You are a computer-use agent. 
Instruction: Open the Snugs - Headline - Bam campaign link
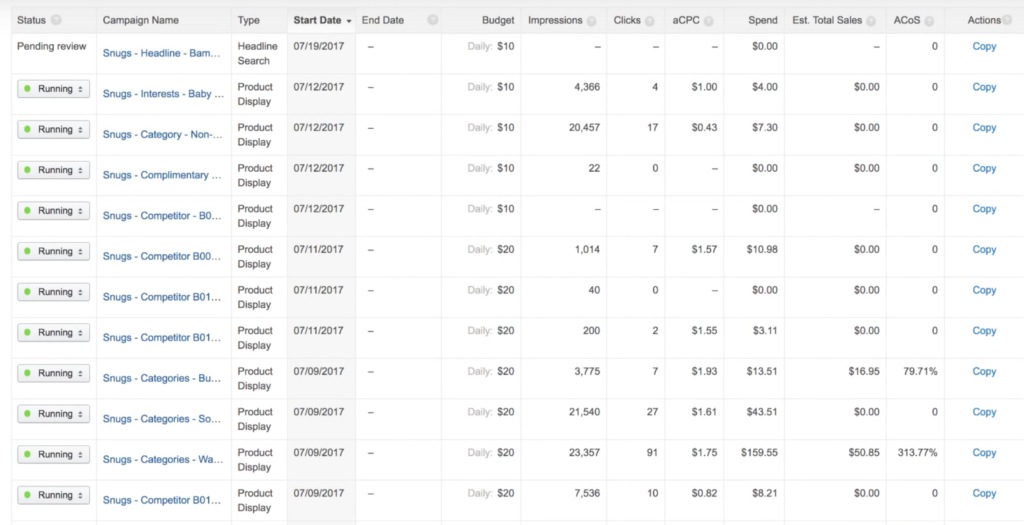[x=162, y=54]
